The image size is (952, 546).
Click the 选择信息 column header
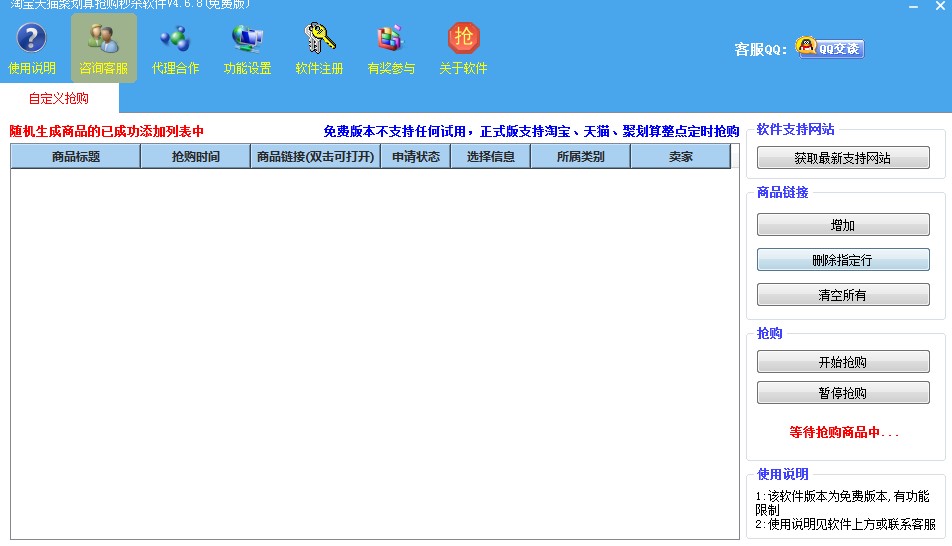(x=491, y=157)
